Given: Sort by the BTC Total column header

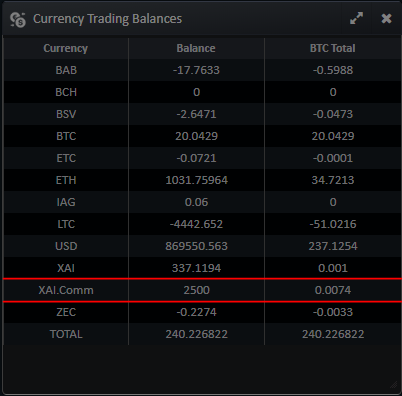Looking at the screenshot, I should point(333,48).
